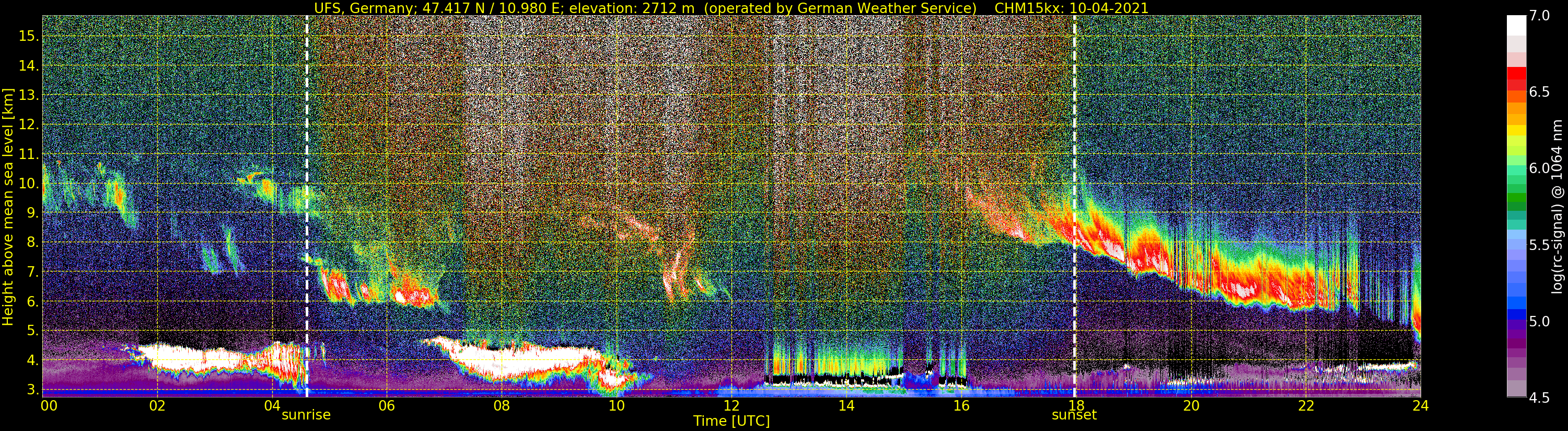This screenshot has width=1568, height=431.
Task: Click the "7.0" colorbar tick value
Action: coord(1539,16)
